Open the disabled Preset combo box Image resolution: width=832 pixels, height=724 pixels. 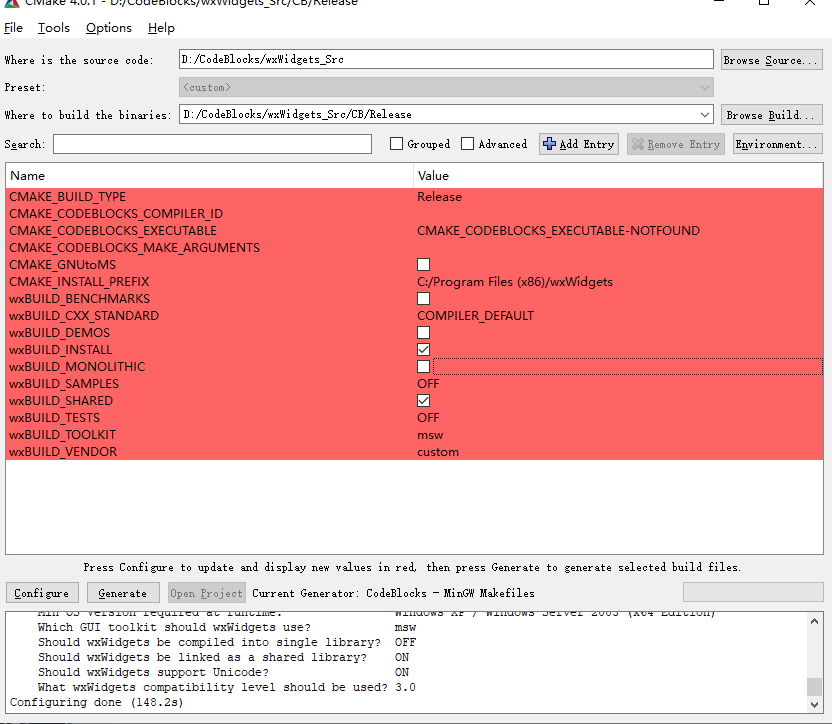point(446,88)
